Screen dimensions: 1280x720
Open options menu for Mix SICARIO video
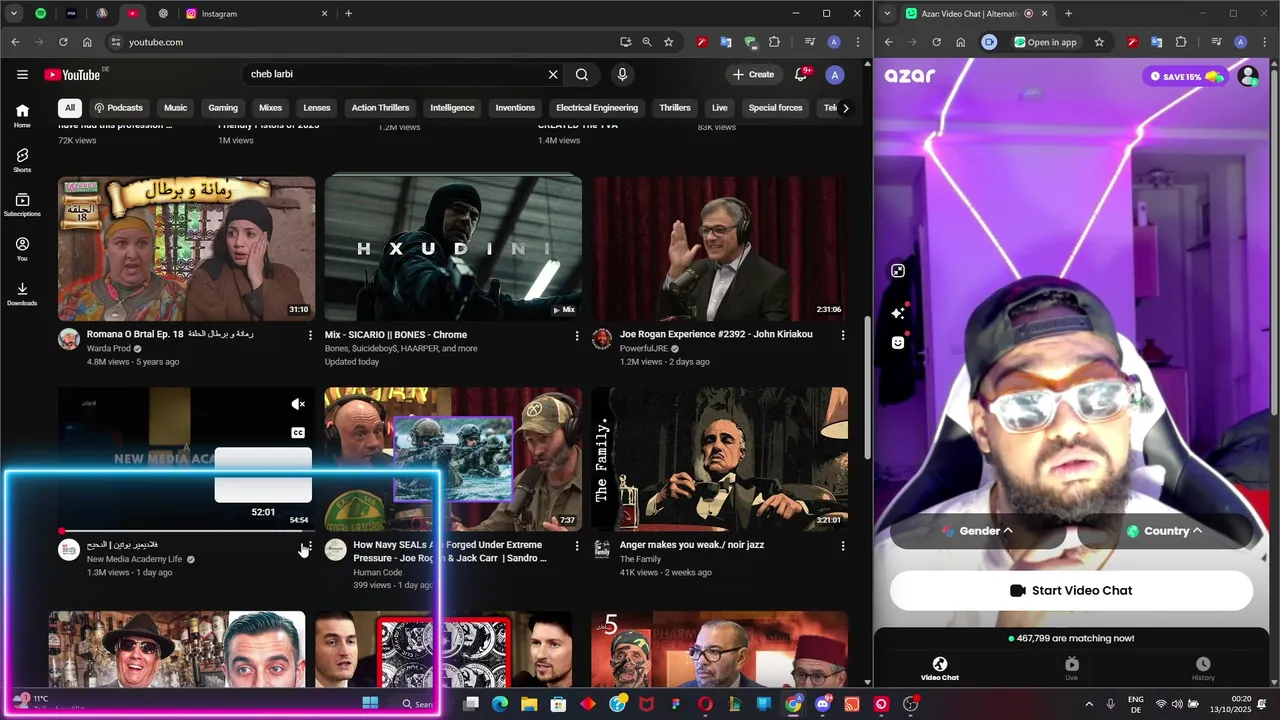576,336
